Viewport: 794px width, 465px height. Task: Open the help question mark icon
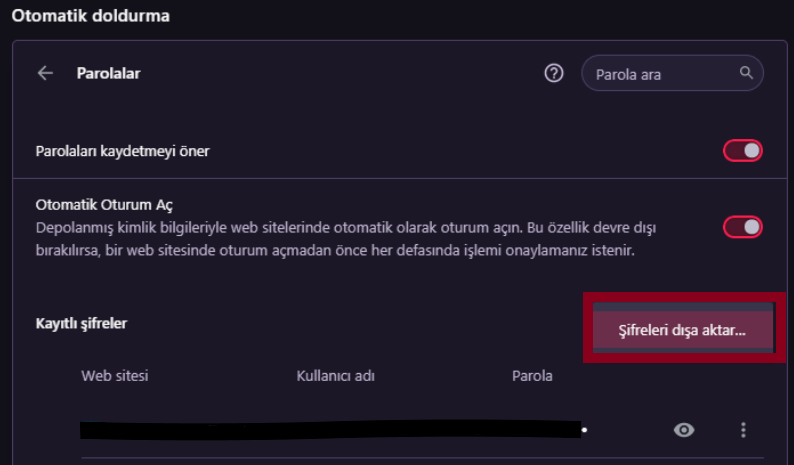click(554, 73)
